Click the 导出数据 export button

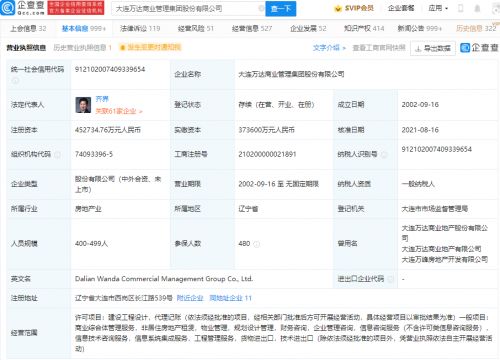click(x=433, y=49)
